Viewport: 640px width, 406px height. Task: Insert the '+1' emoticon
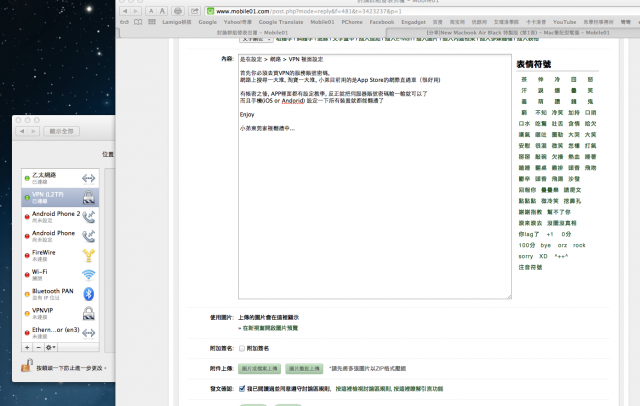point(550,234)
